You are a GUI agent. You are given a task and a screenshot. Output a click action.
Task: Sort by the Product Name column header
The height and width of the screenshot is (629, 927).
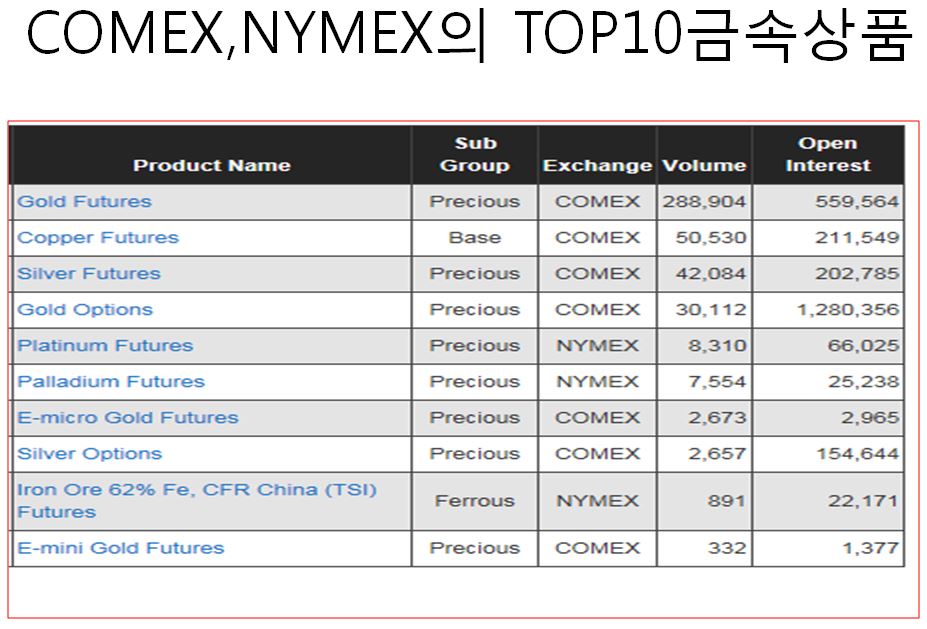pyautogui.click(x=212, y=166)
